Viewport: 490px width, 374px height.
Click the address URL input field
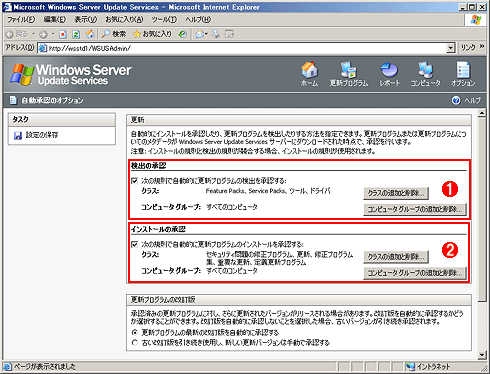point(247,48)
